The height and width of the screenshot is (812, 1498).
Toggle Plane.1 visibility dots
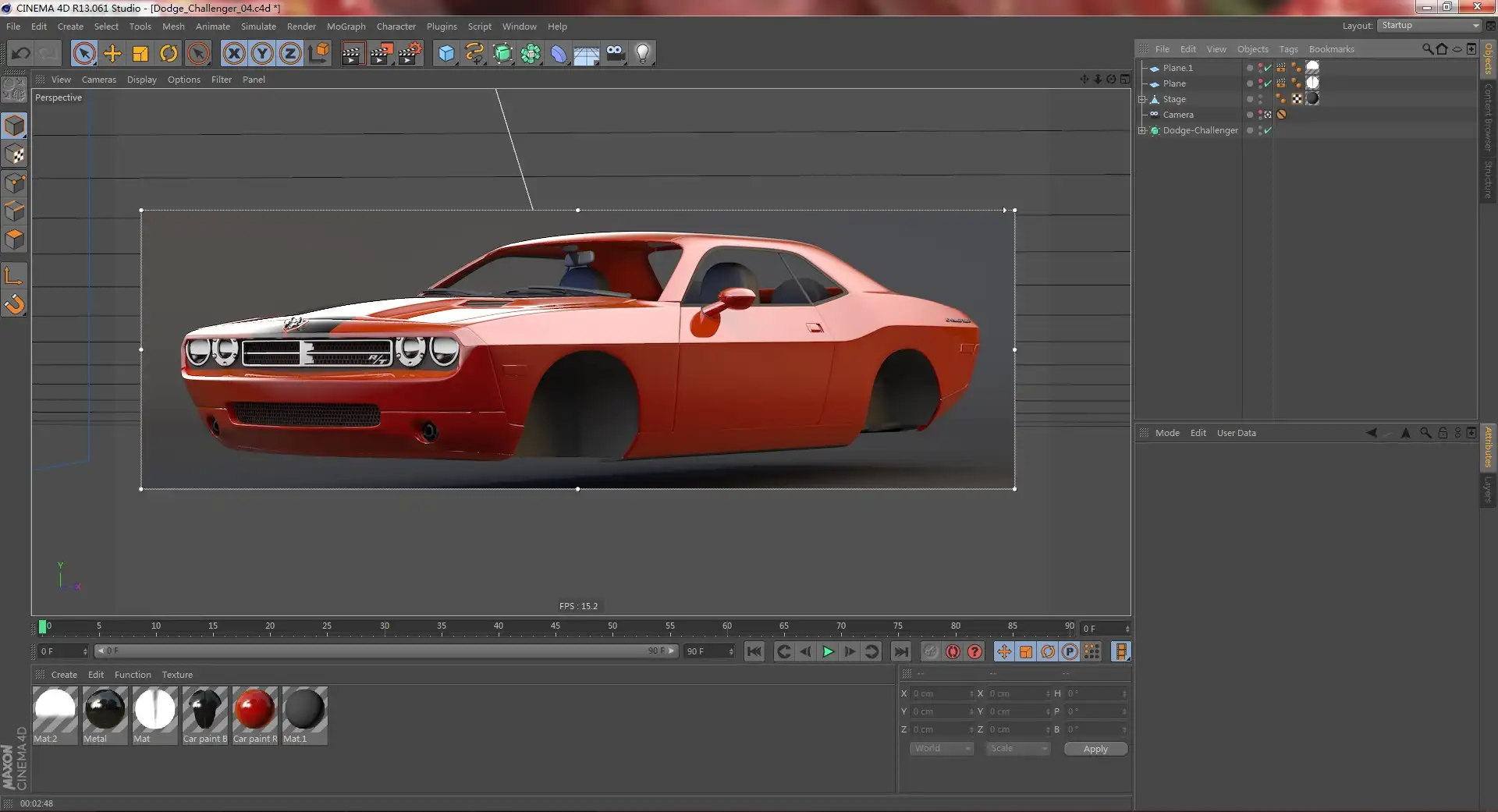click(x=1259, y=68)
